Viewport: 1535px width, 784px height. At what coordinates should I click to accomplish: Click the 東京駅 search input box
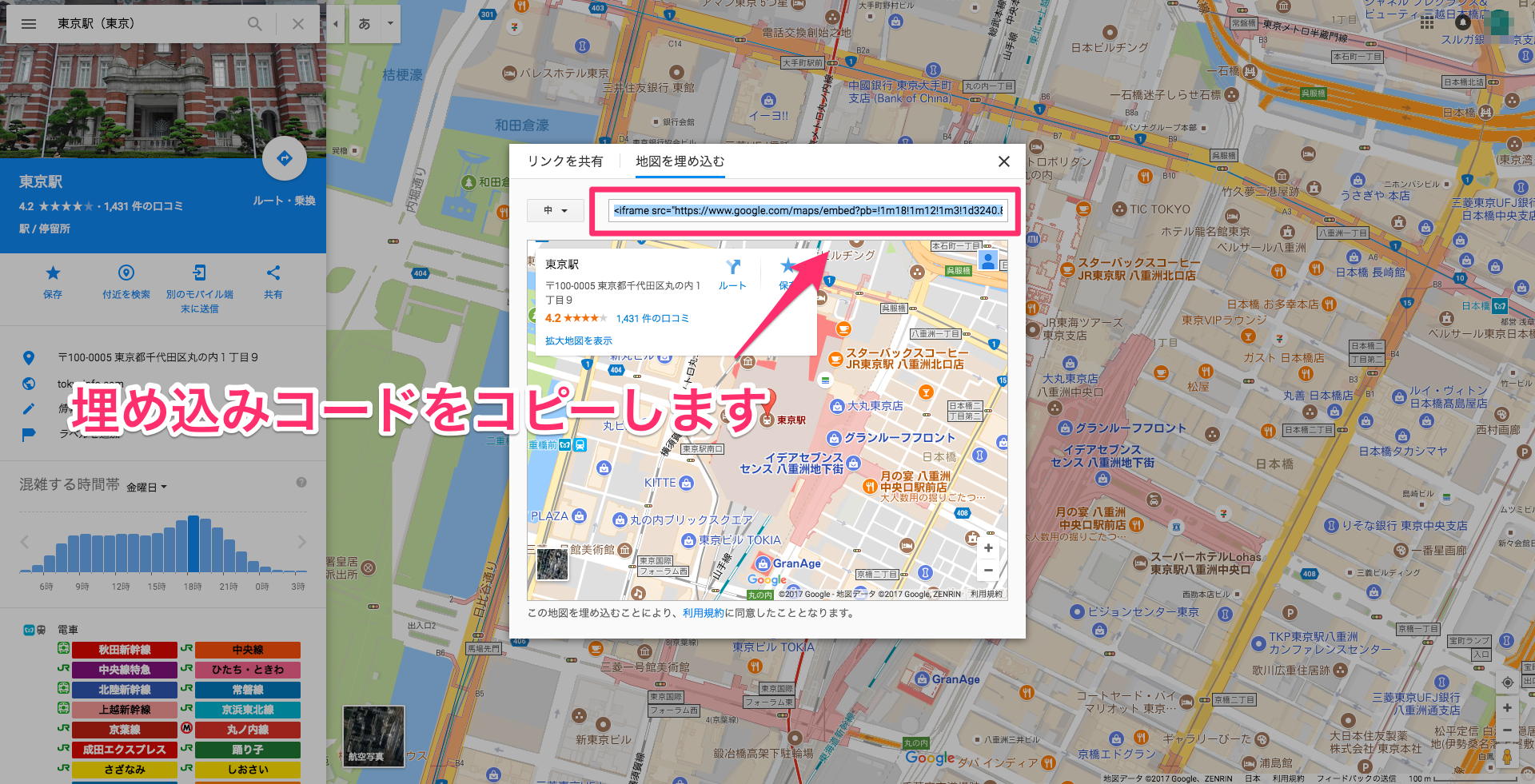pyautogui.click(x=146, y=24)
